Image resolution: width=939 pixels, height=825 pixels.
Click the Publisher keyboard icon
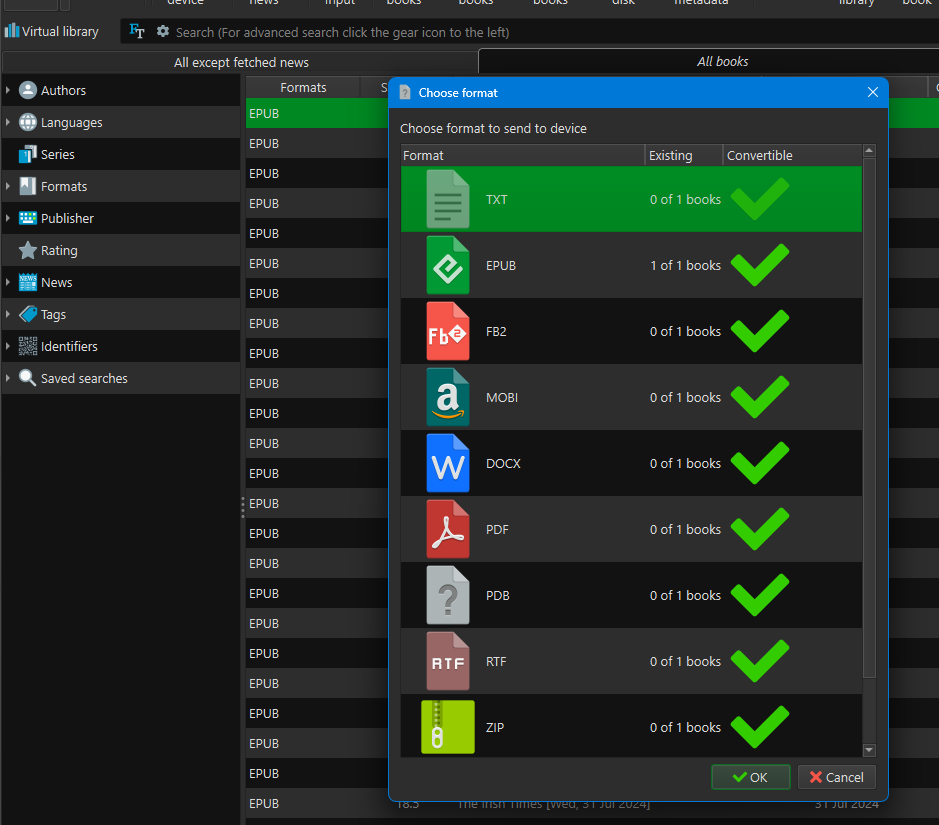(28, 218)
